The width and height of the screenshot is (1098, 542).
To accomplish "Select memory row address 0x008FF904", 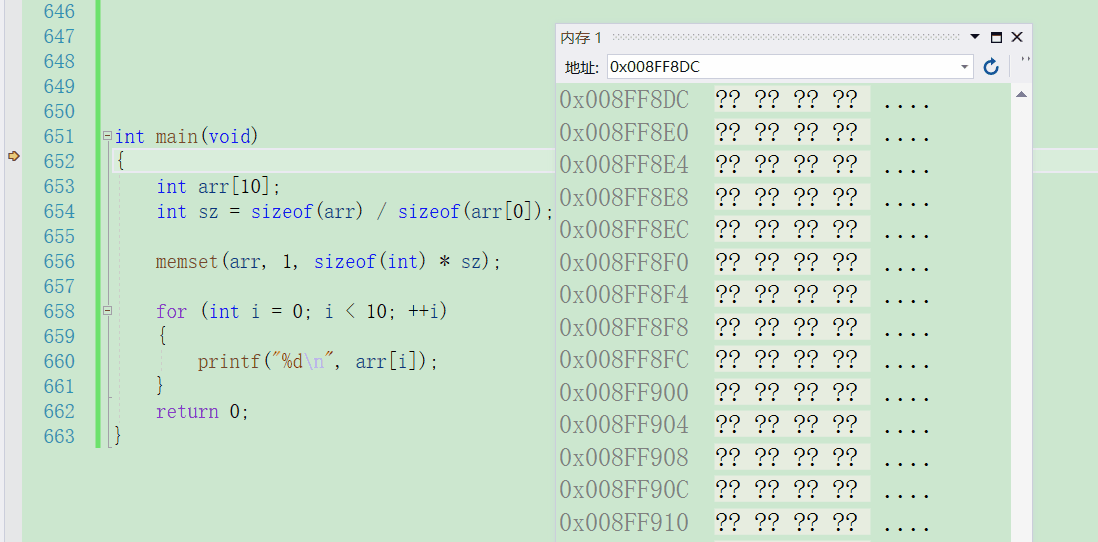I will pyautogui.click(x=624, y=425).
